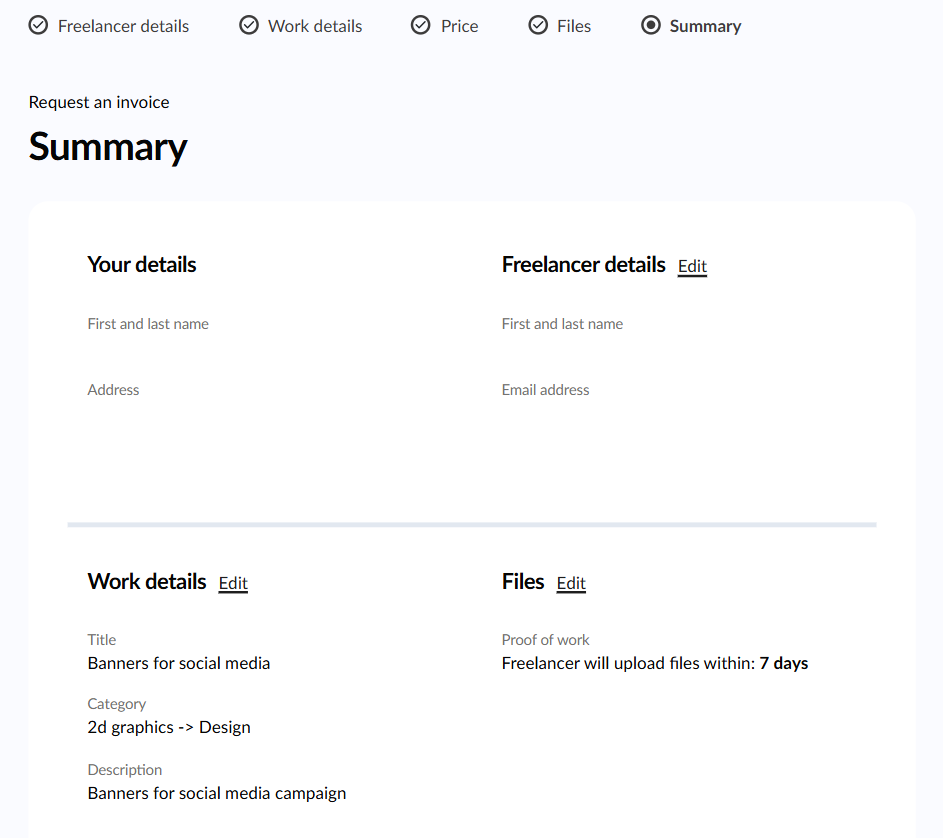Viewport: 943px width, 838px height.
Task: Edit the Work details section
Action: [233, 583]
